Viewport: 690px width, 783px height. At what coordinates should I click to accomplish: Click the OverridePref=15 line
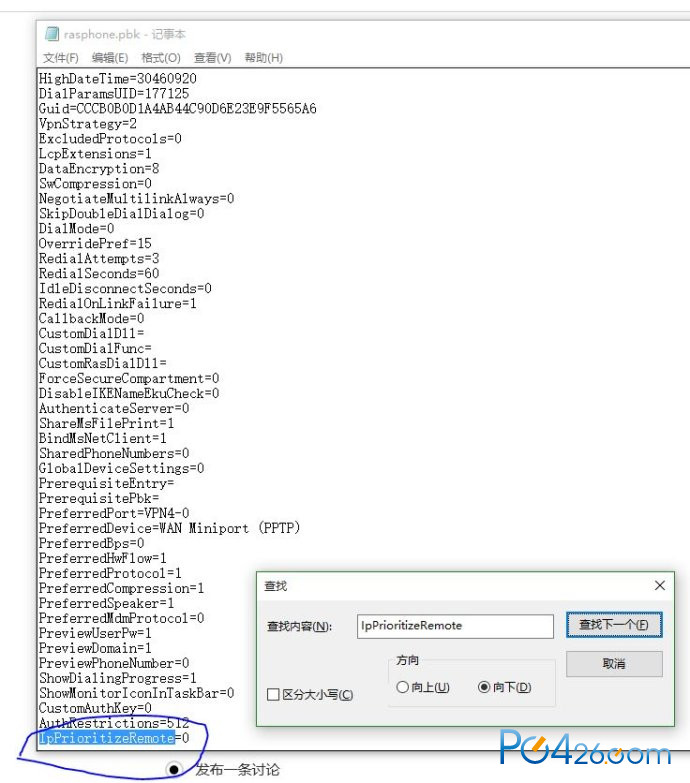pos(95,244)
